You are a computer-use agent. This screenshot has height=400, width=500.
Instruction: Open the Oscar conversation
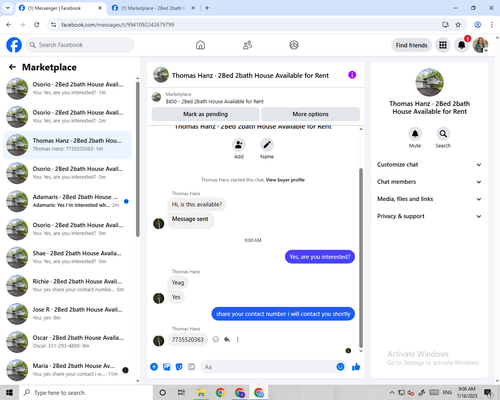68,342
